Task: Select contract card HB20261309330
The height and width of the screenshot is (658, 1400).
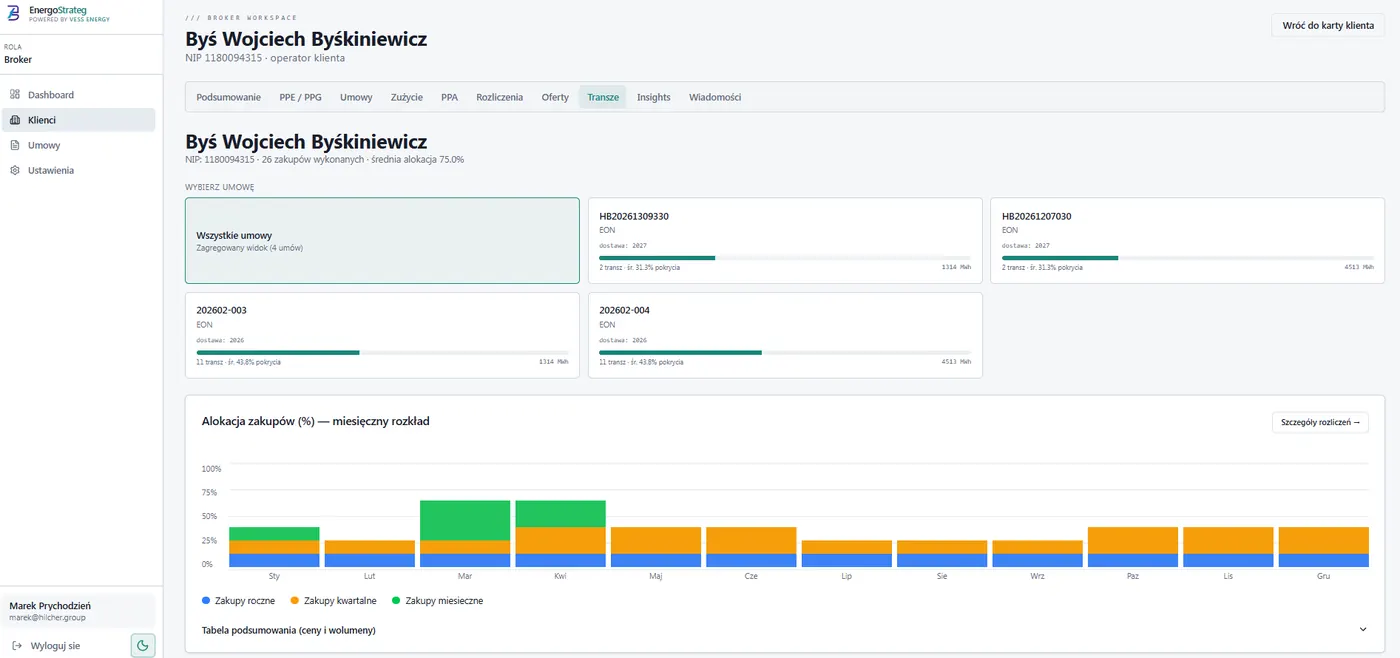Action: (785, 241)
